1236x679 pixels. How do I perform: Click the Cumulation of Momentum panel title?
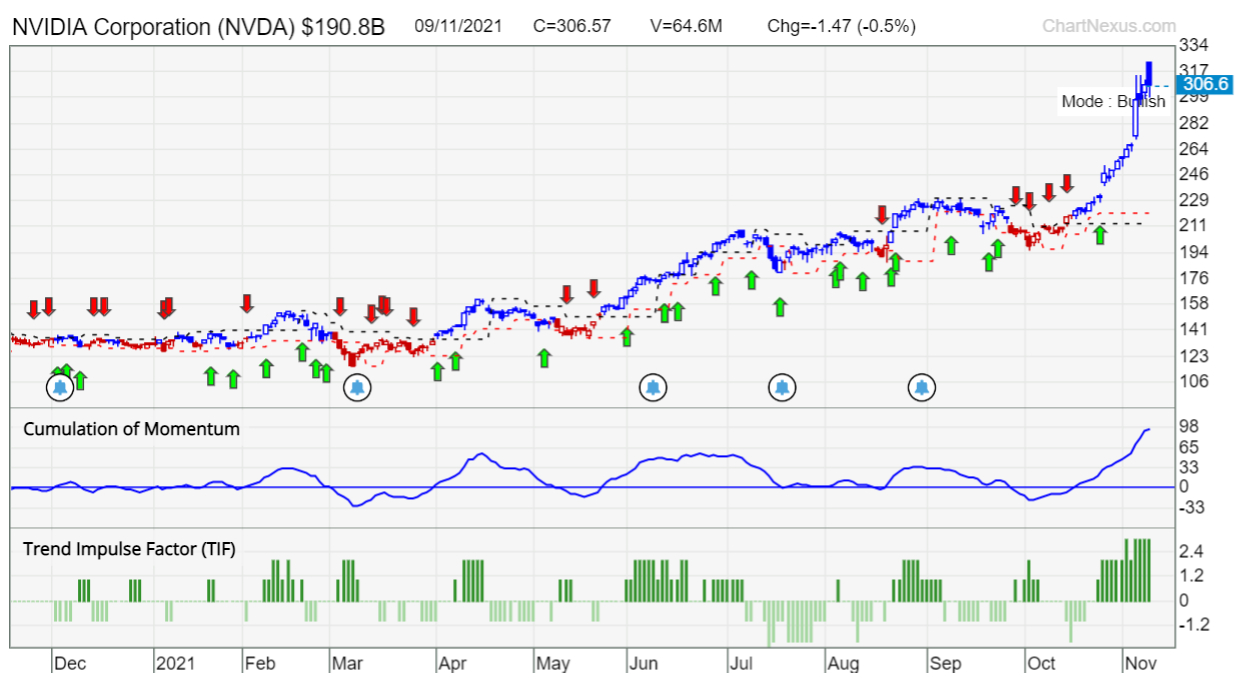[x=131, y=429]
